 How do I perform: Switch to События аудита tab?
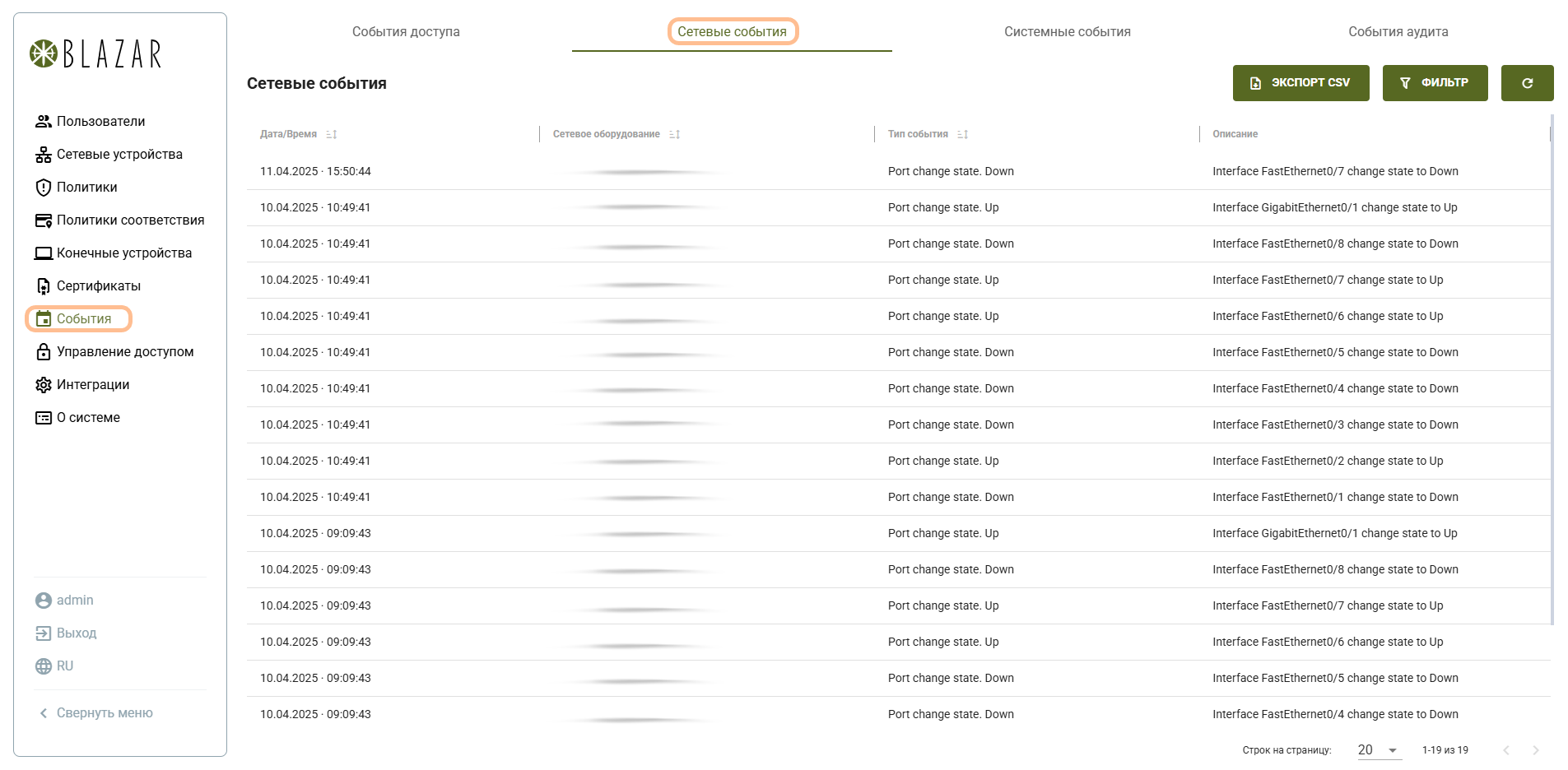1398,32
